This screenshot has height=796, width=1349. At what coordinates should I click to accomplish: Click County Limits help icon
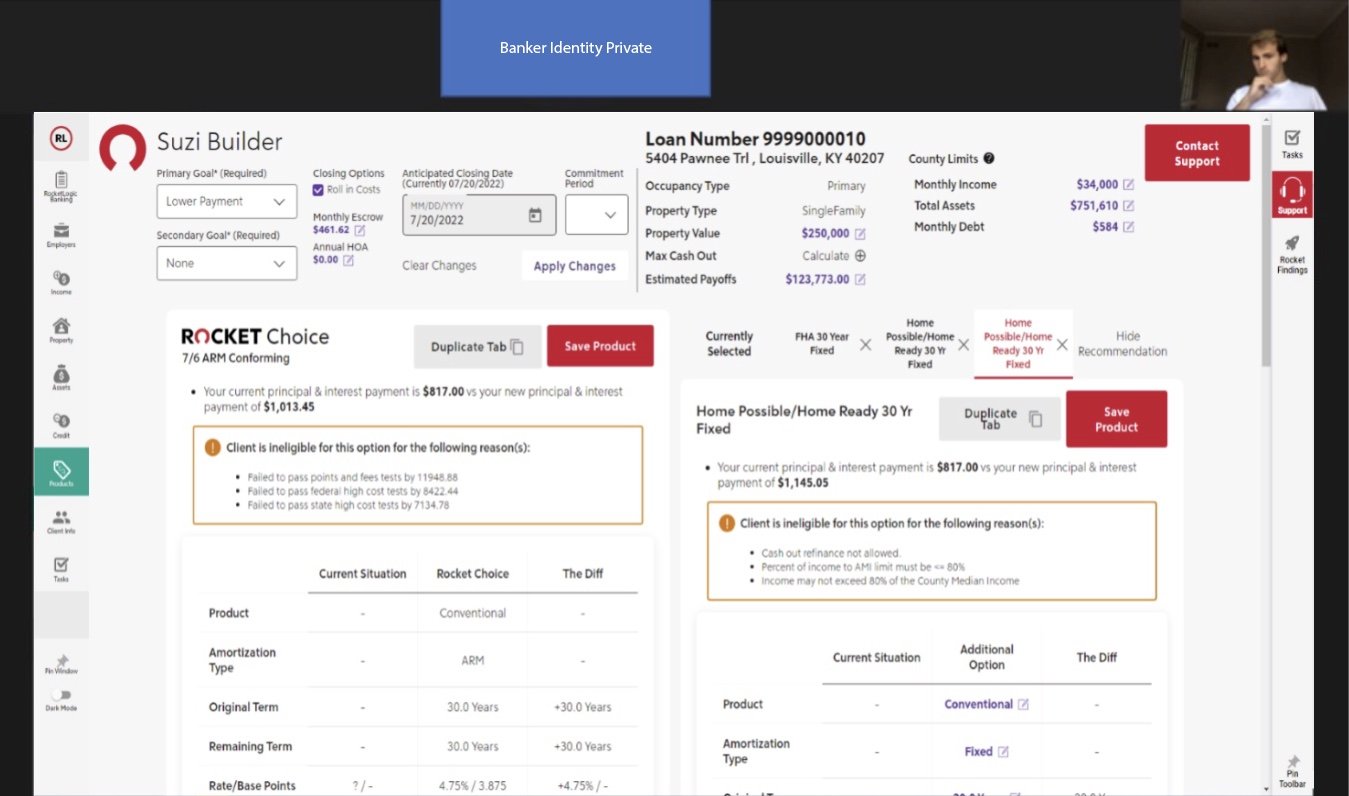pos(989,158)
